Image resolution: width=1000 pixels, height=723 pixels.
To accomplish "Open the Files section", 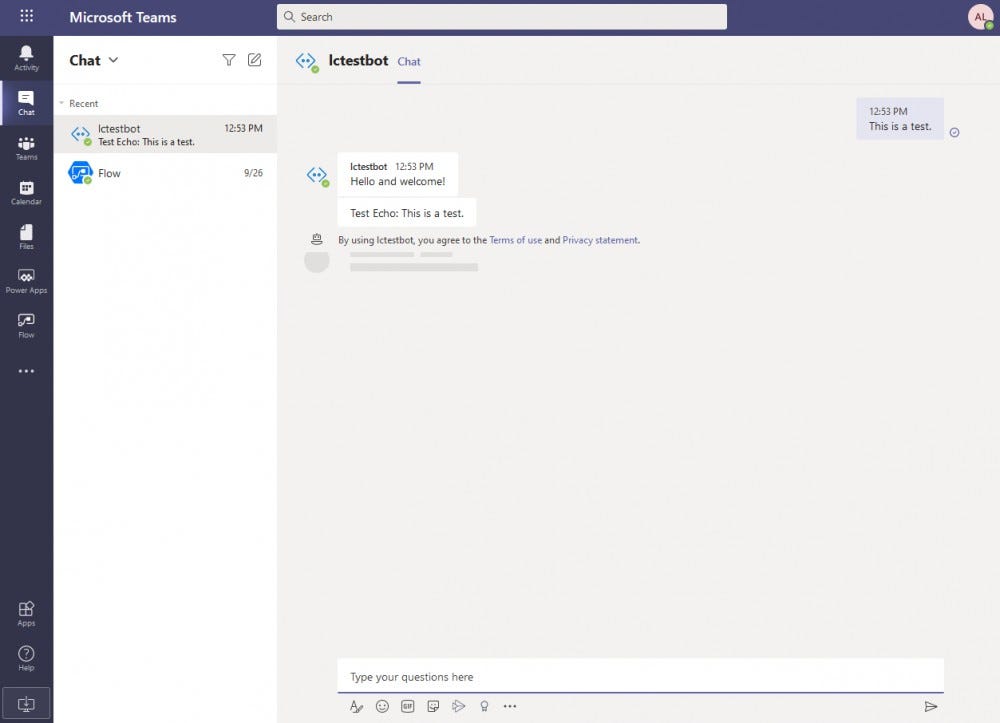I will pos(25,234).
